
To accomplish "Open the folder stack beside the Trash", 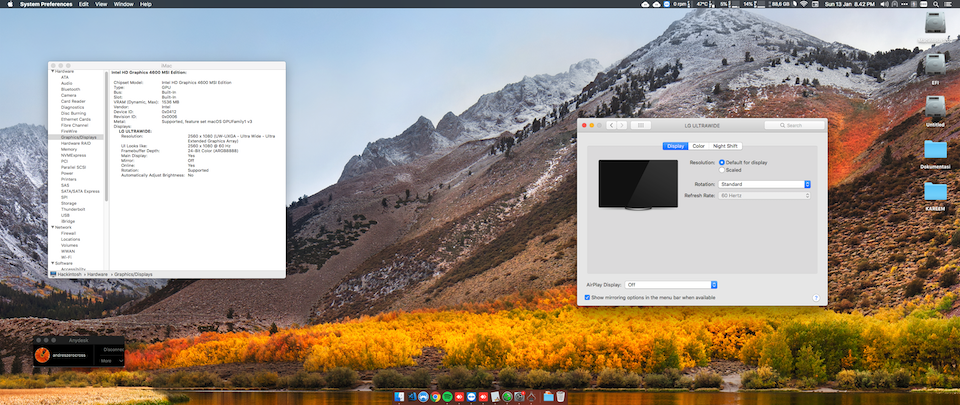I will click(x=549, y=396).
